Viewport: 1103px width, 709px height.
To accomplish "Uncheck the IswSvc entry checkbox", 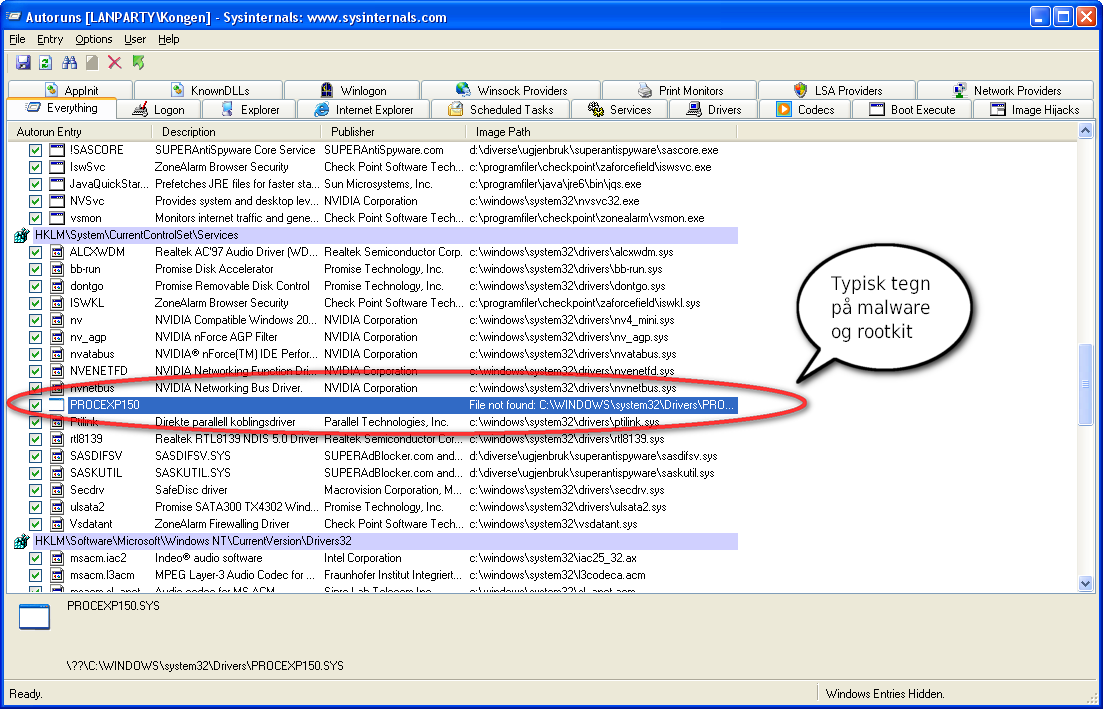I will [35, 167].
